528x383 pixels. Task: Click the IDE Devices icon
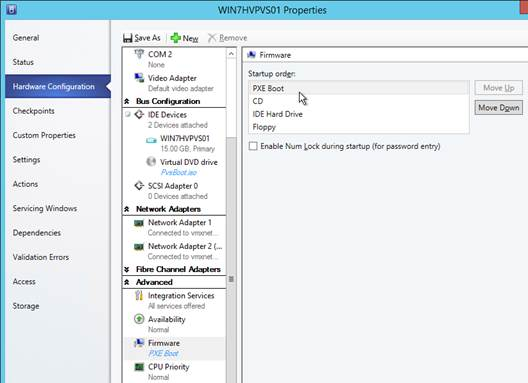tap(139, 115)
